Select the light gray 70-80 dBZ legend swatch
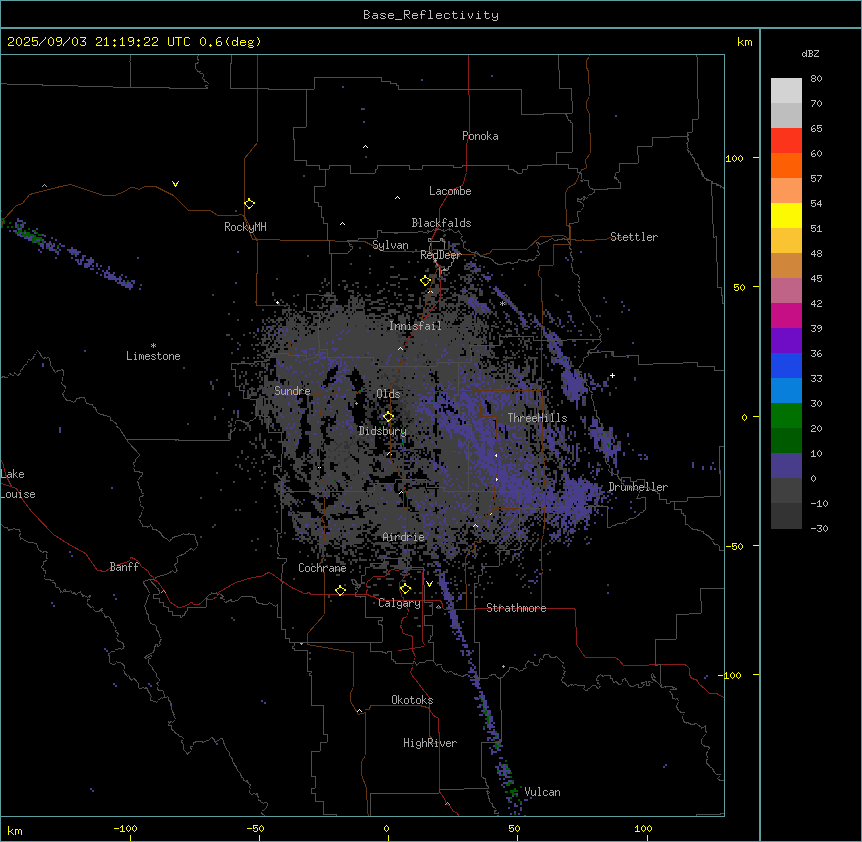 (786, 91)
